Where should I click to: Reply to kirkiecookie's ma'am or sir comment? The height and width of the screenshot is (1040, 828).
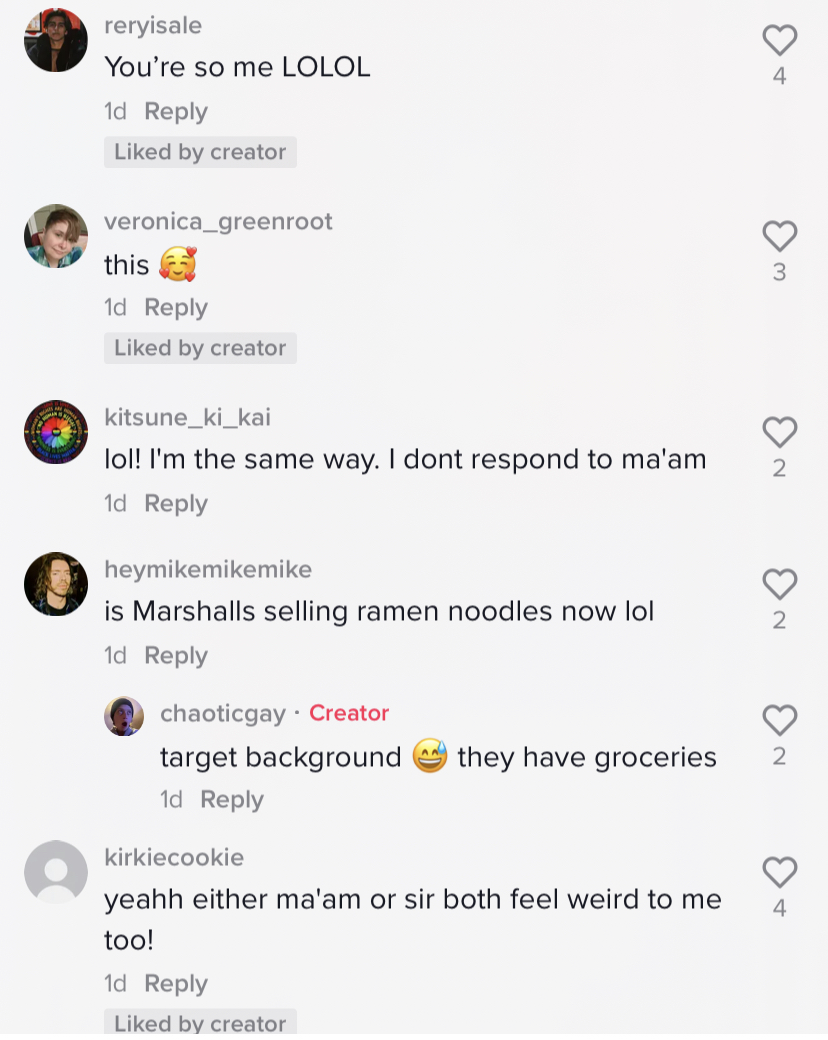coord(176,983)
